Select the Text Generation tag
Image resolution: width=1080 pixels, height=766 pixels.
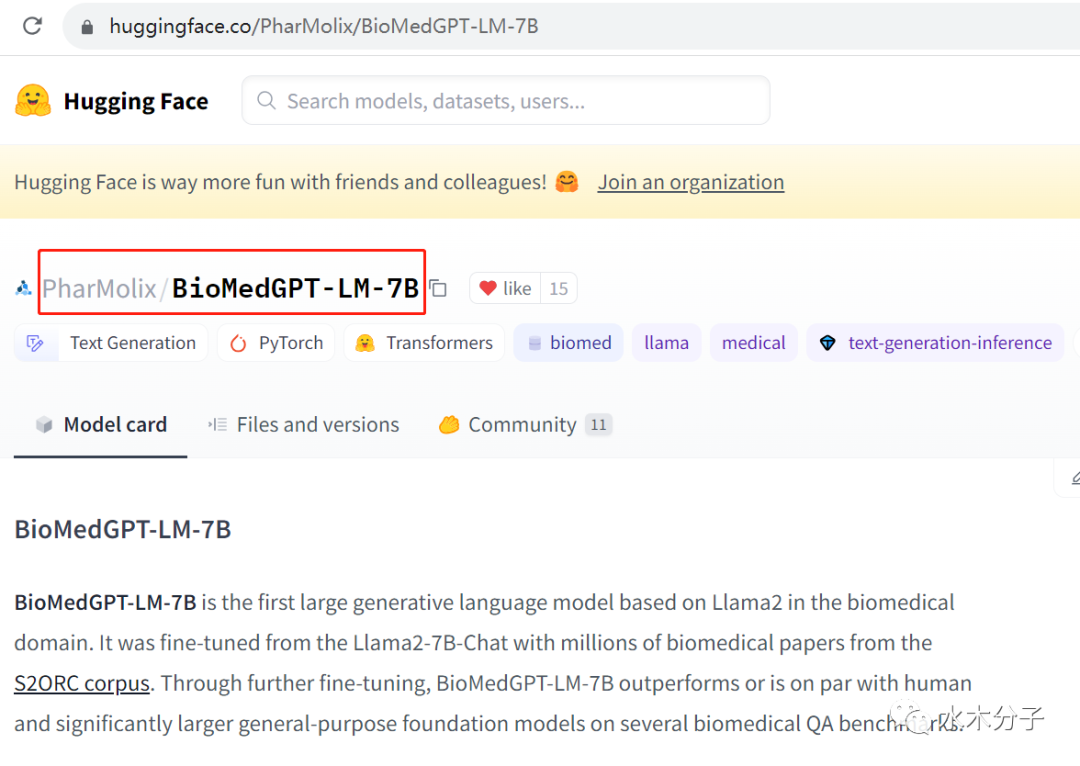click(x=111, y=343)
